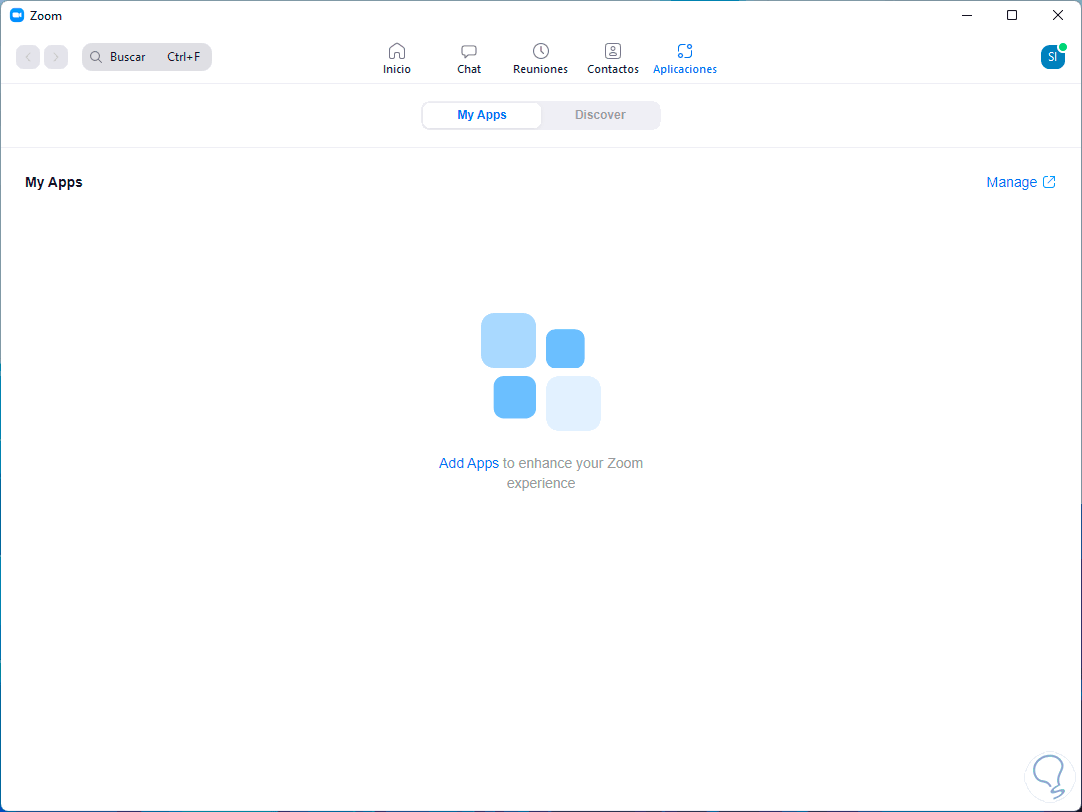Click the Add Apps link
1082x812 pixels.
469,464
